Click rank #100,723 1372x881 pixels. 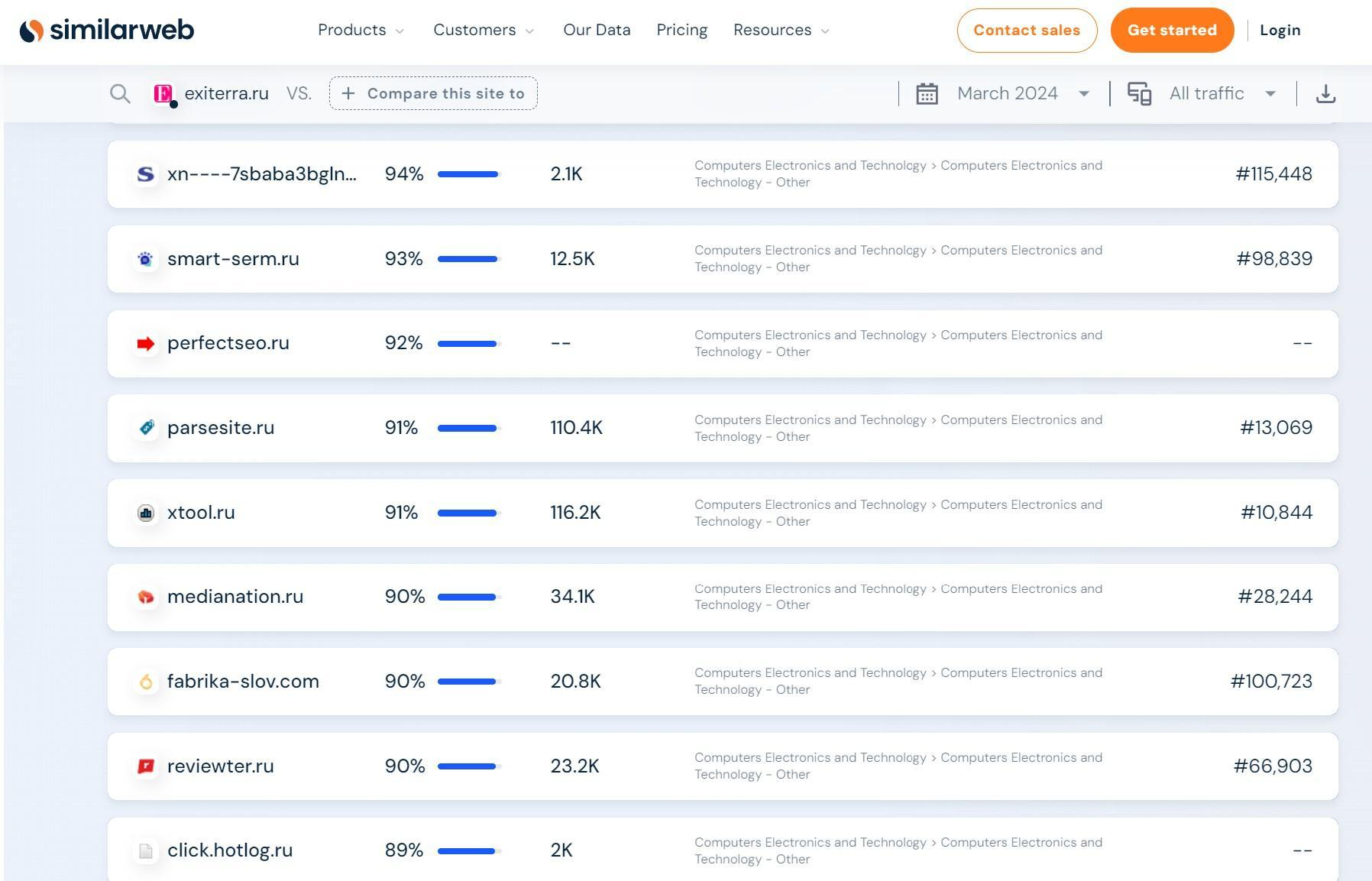coord(1272,682)
